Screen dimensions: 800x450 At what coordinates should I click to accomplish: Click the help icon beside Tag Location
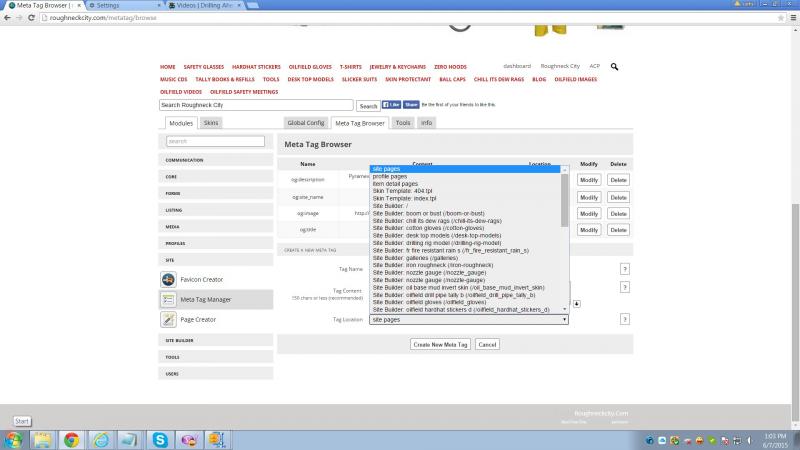tap(625, 319)
